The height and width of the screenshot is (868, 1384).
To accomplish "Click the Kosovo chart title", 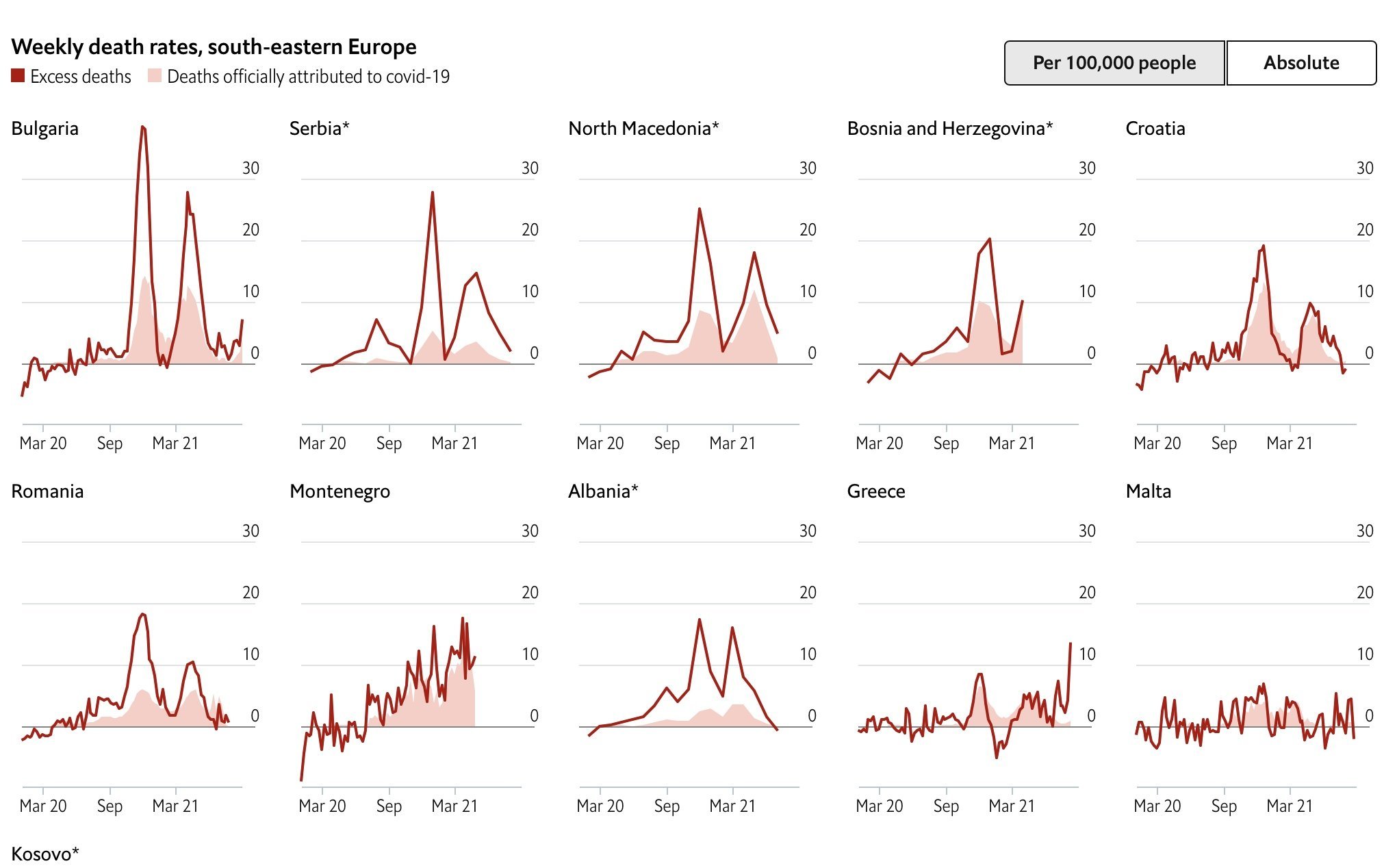I will (44, 854).
